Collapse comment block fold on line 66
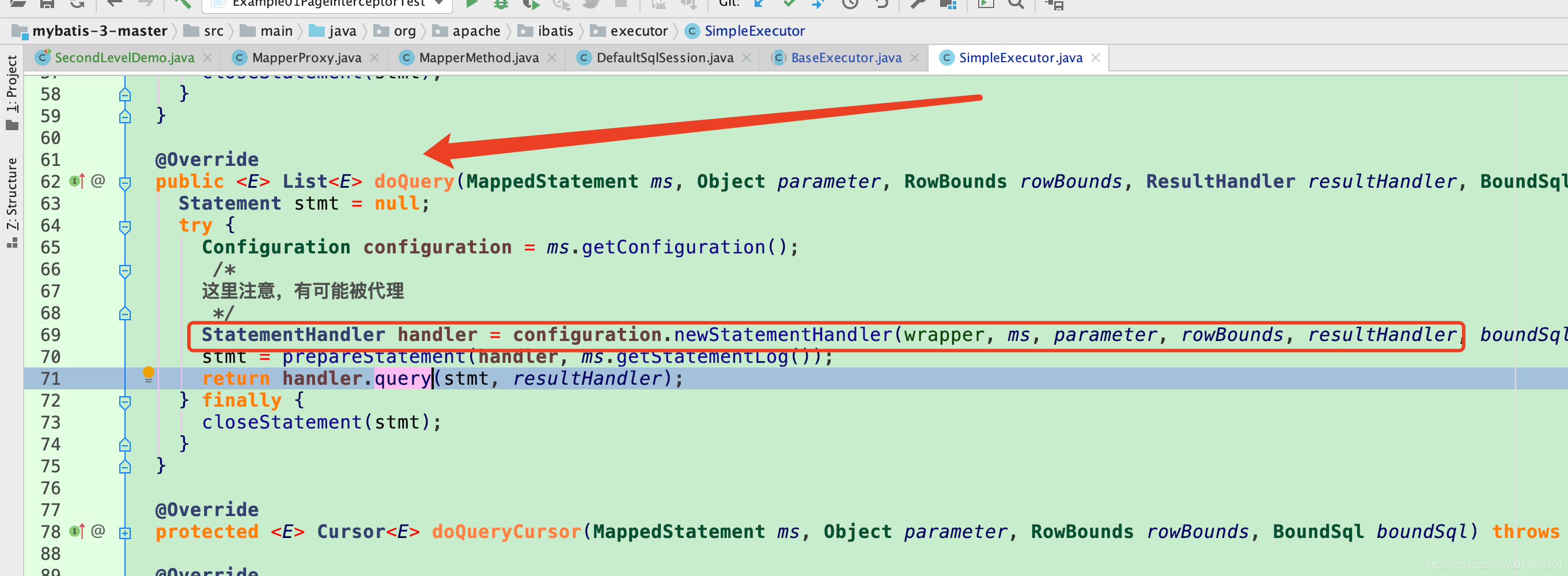The image size is (1568, 576). point(125,270)
